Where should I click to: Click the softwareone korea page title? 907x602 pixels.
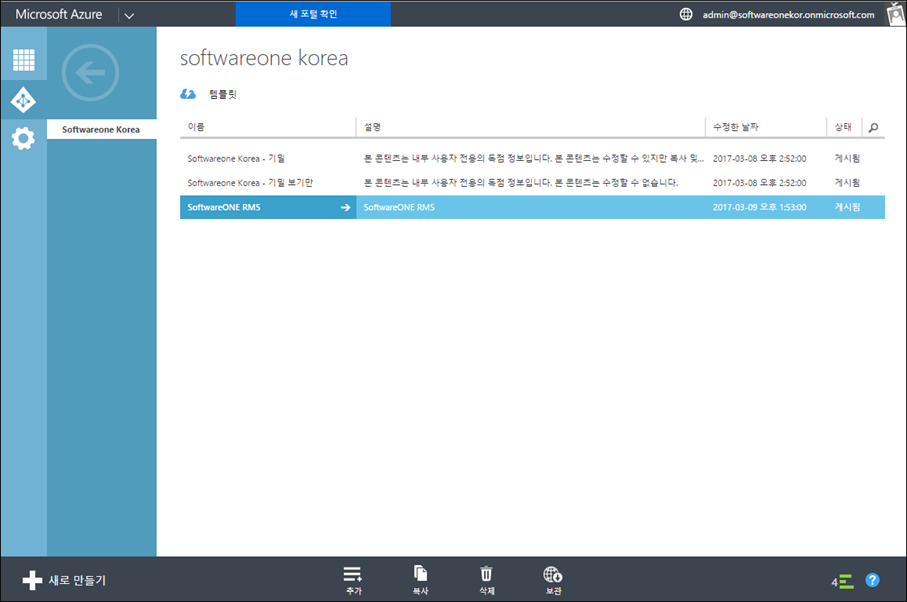(264, 58)
